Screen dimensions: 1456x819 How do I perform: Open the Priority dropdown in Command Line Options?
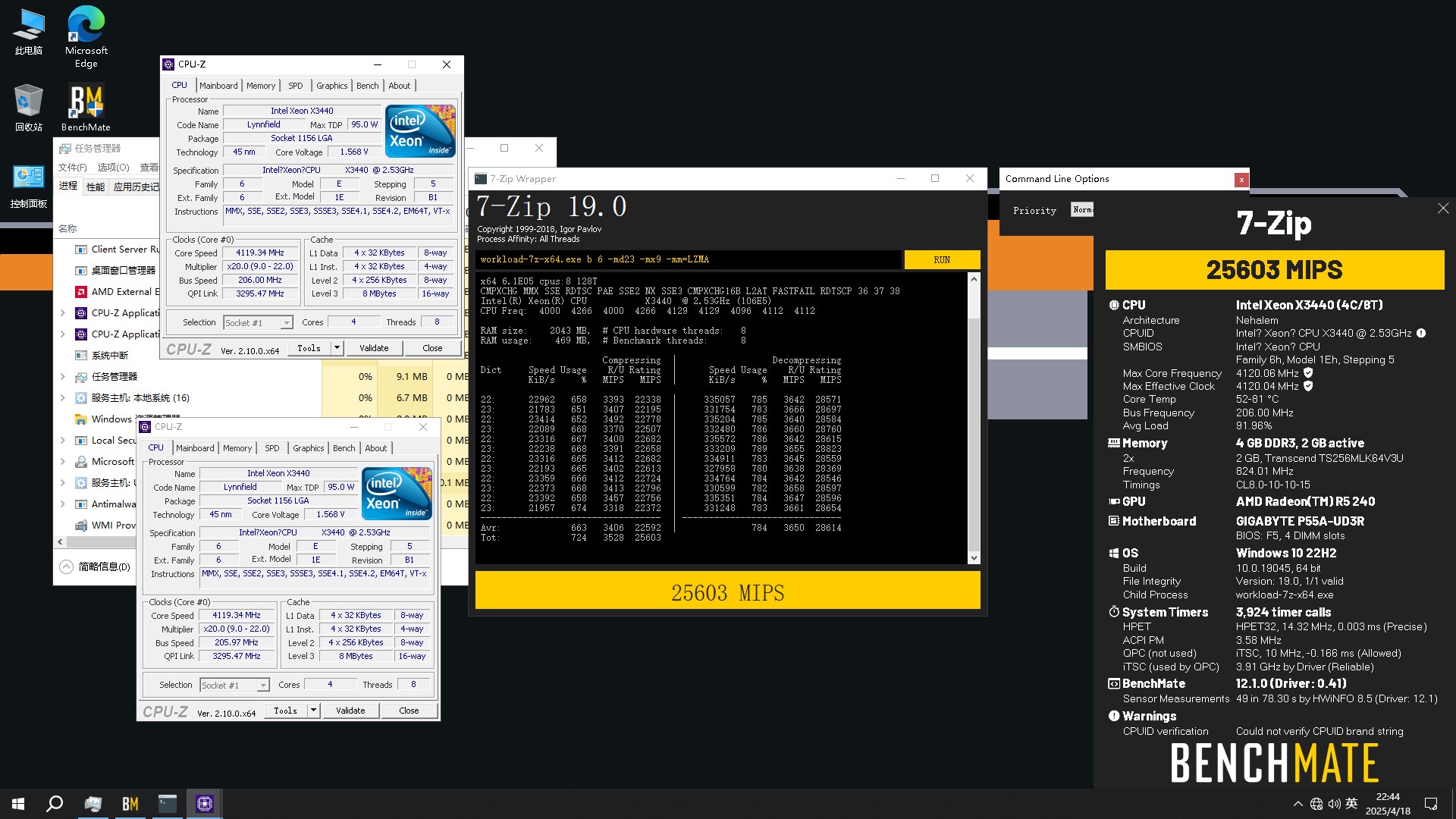coord(1082,210)
